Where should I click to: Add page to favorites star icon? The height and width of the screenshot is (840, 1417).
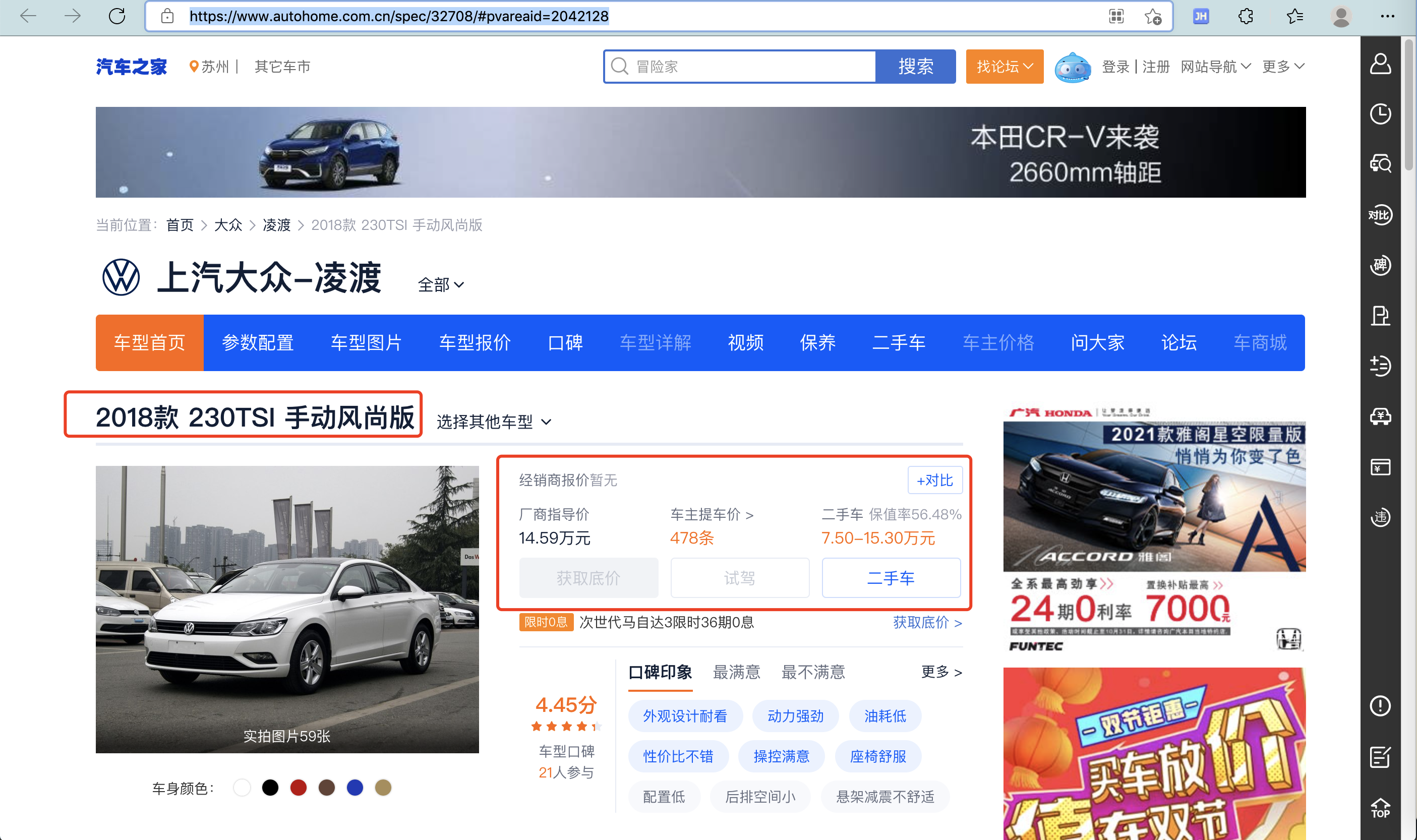1153,17
